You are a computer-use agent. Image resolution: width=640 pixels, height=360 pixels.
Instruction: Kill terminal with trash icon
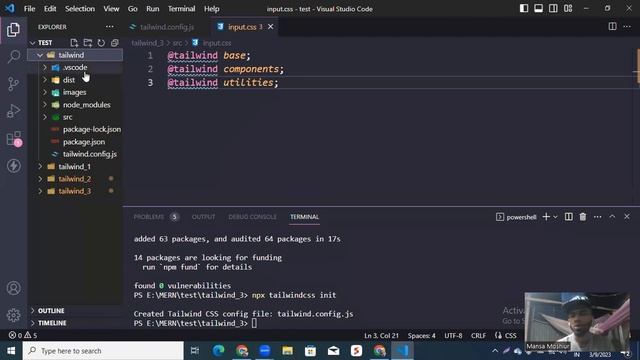click(583, 217)
